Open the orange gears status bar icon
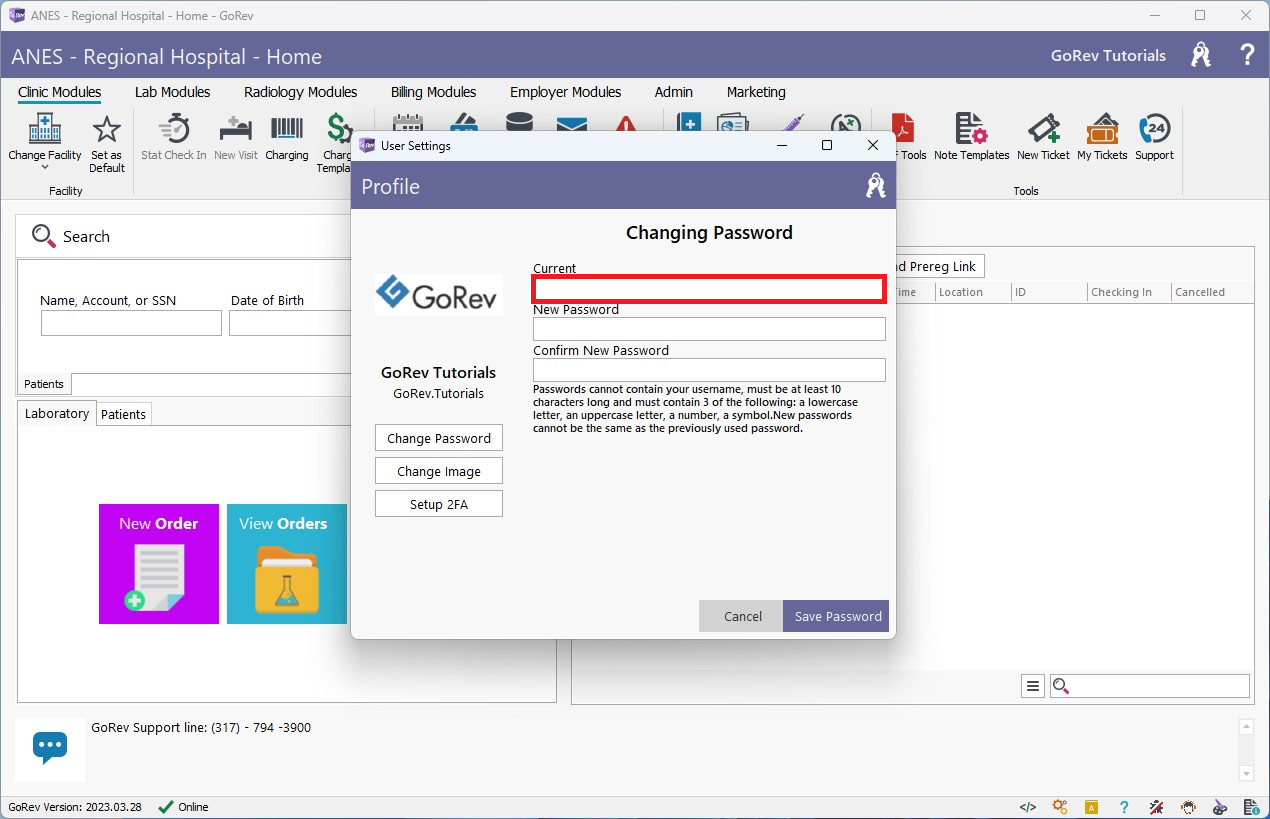 [x=1060, y=807]
